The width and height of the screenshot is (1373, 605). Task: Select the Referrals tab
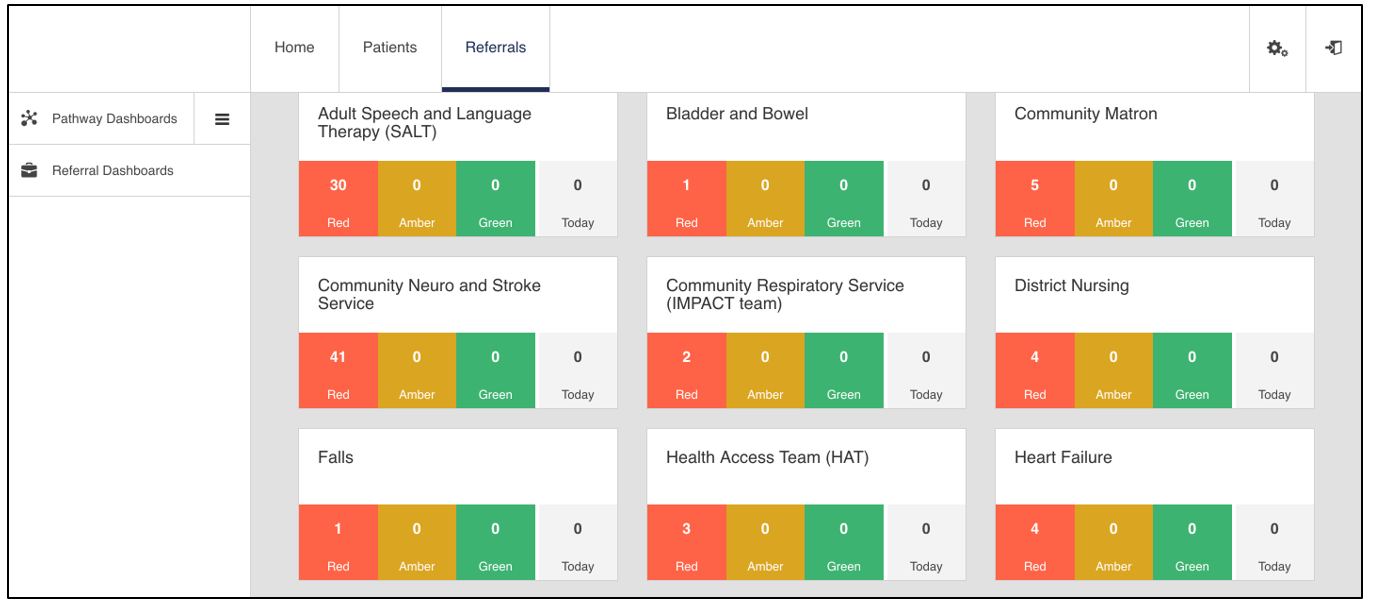(x=495, y=48)
